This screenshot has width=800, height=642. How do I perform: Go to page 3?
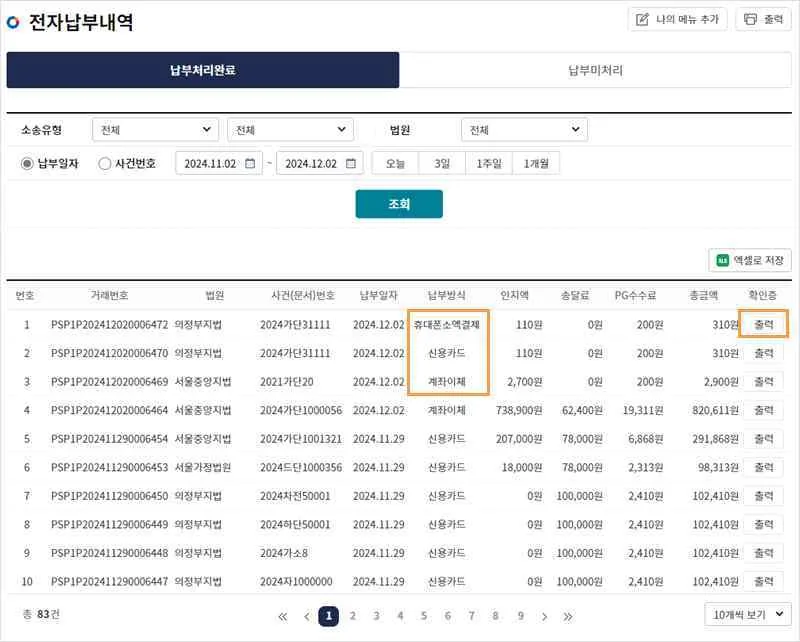pyautogui.click(x=377, y=616)
